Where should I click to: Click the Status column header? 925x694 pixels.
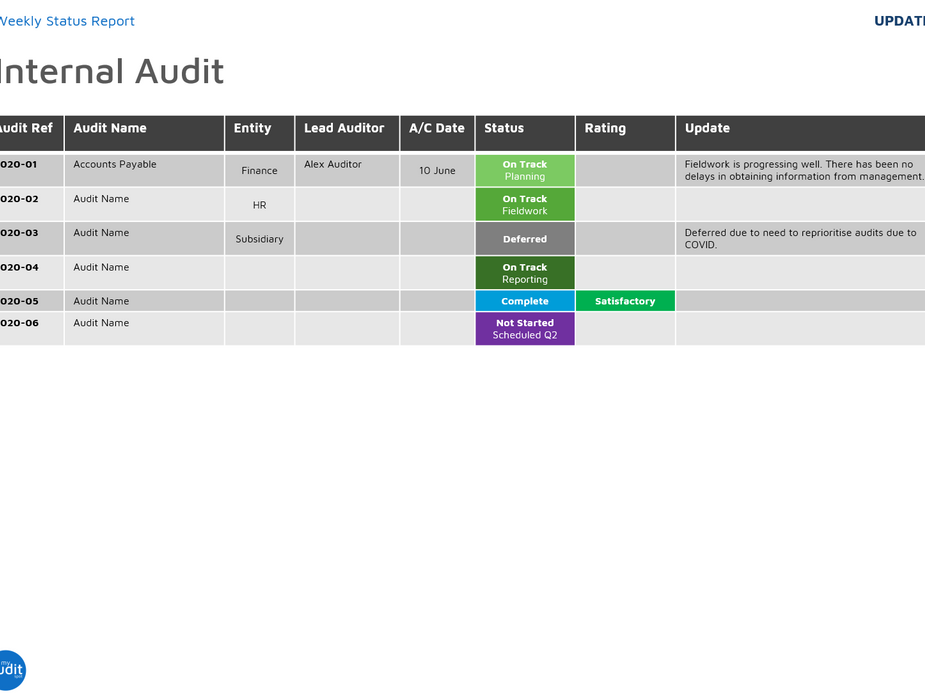pos(525,133)
